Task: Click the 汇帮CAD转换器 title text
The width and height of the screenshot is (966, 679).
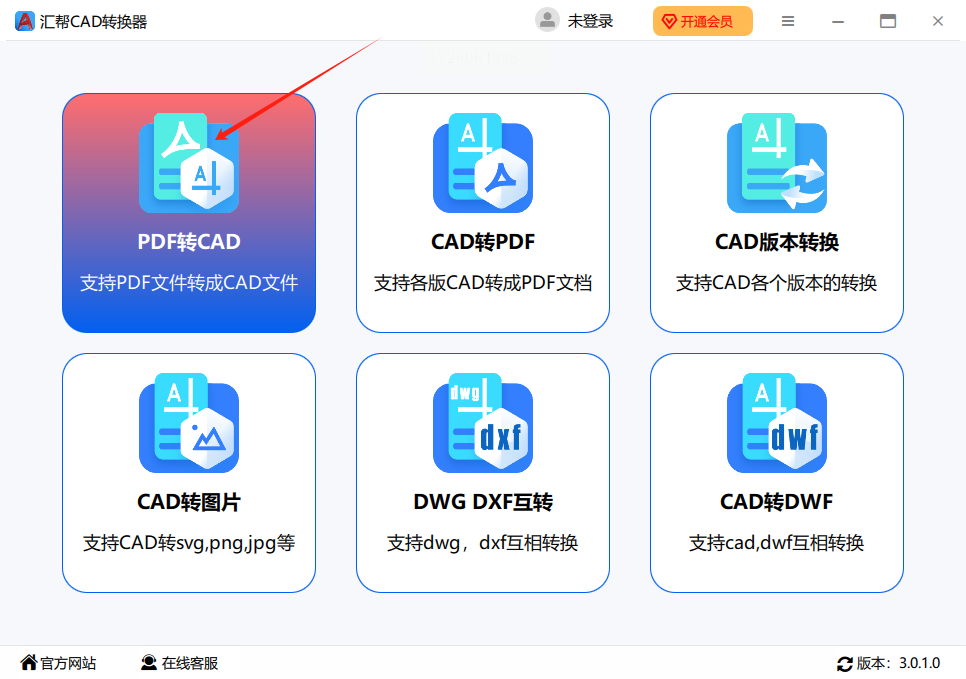Action: coord(93,22)
